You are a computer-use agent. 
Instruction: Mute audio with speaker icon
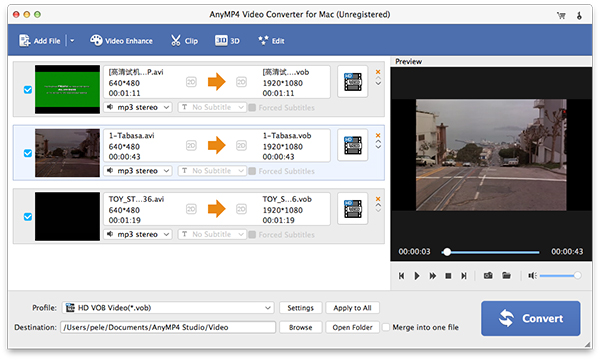point(532,275)
